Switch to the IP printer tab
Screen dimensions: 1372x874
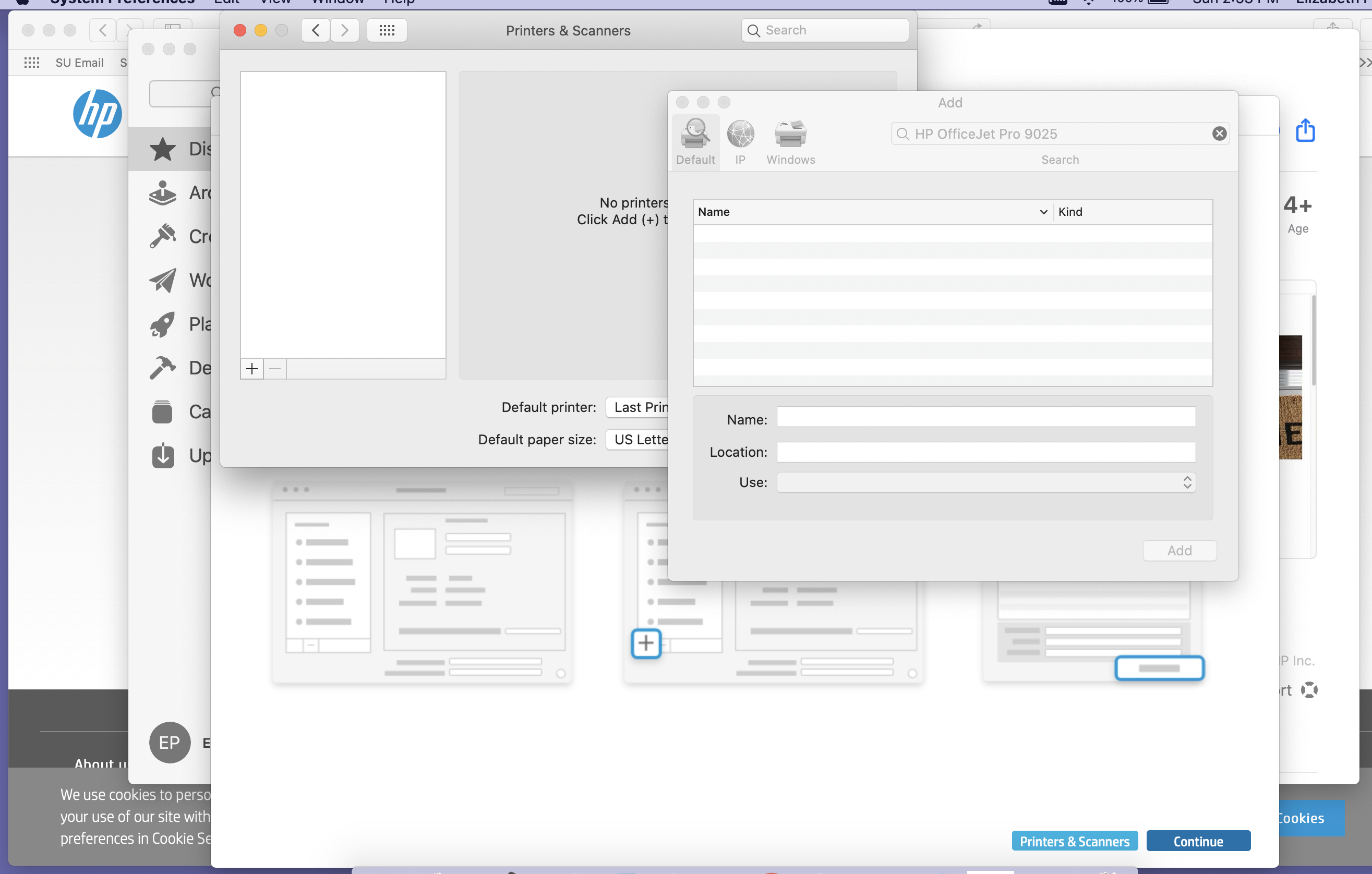[x=740, y=135]
